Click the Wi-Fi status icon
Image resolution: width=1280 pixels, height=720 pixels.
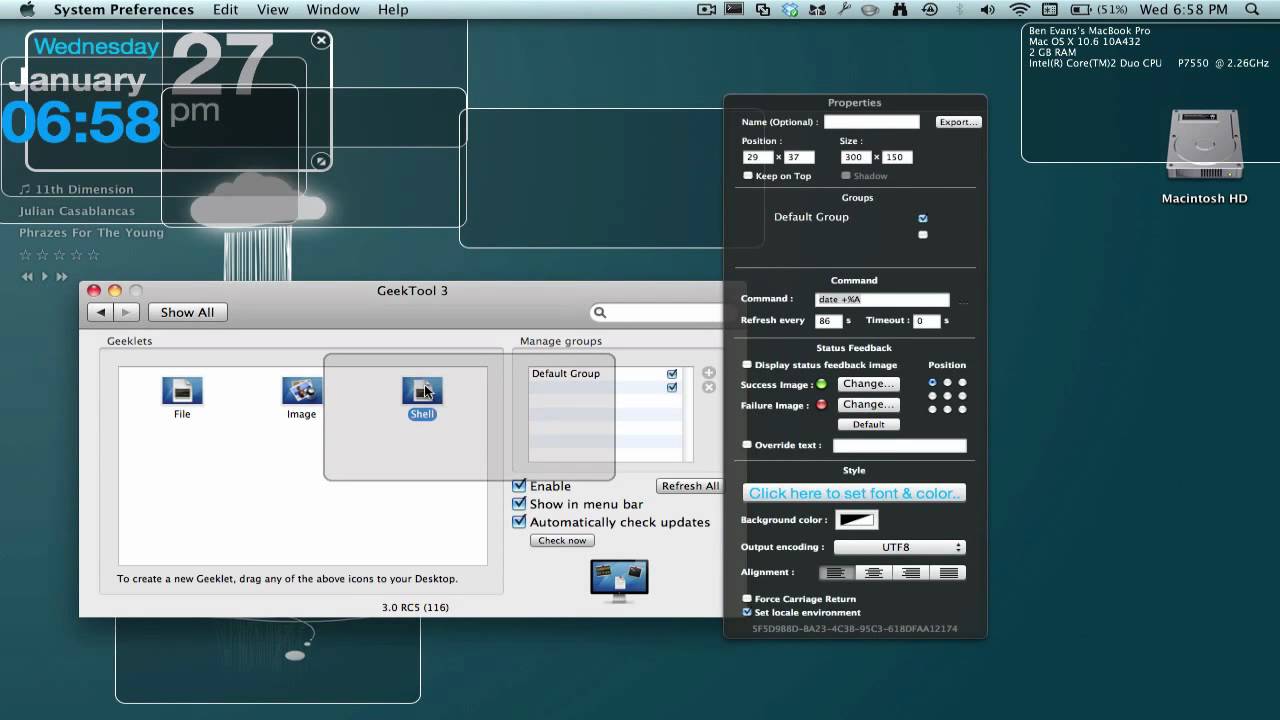1020,9
